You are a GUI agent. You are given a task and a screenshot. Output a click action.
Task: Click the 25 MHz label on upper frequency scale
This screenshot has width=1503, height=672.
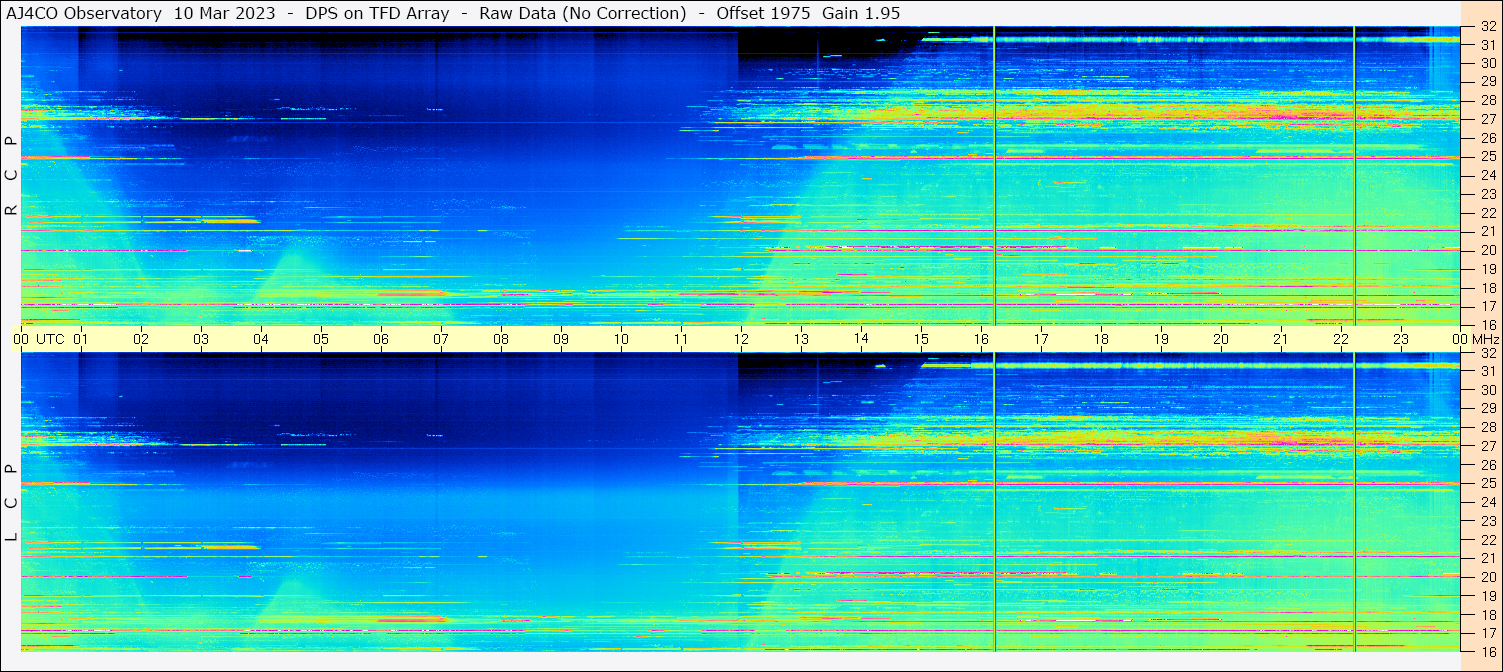(1487, 157)
